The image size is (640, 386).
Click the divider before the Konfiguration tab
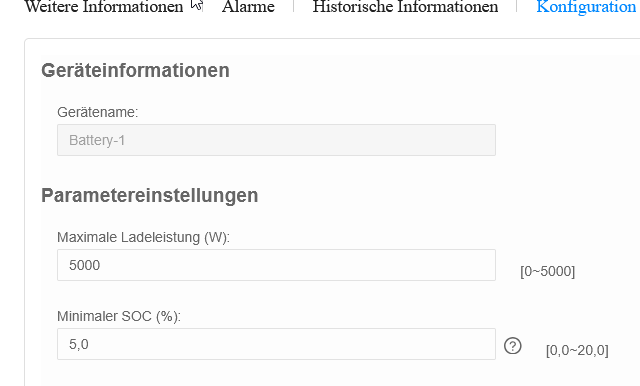point(517,6)
